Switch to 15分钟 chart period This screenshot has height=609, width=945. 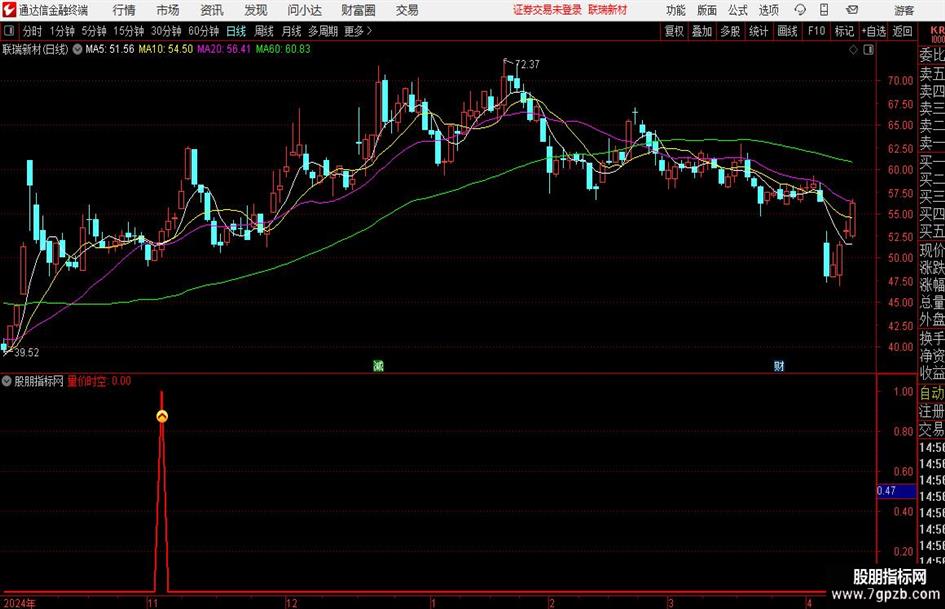coord(128,31)
